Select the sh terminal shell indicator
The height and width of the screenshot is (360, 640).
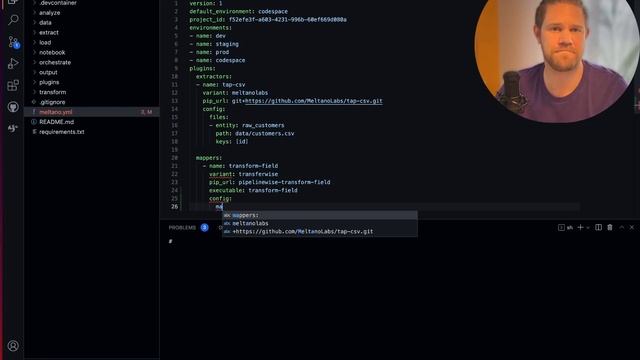pos(565,227)
